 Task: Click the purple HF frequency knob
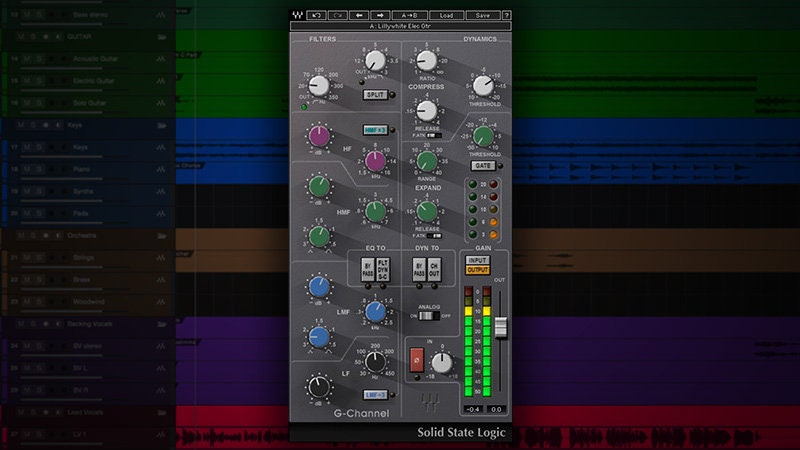[x=376, y=161]
